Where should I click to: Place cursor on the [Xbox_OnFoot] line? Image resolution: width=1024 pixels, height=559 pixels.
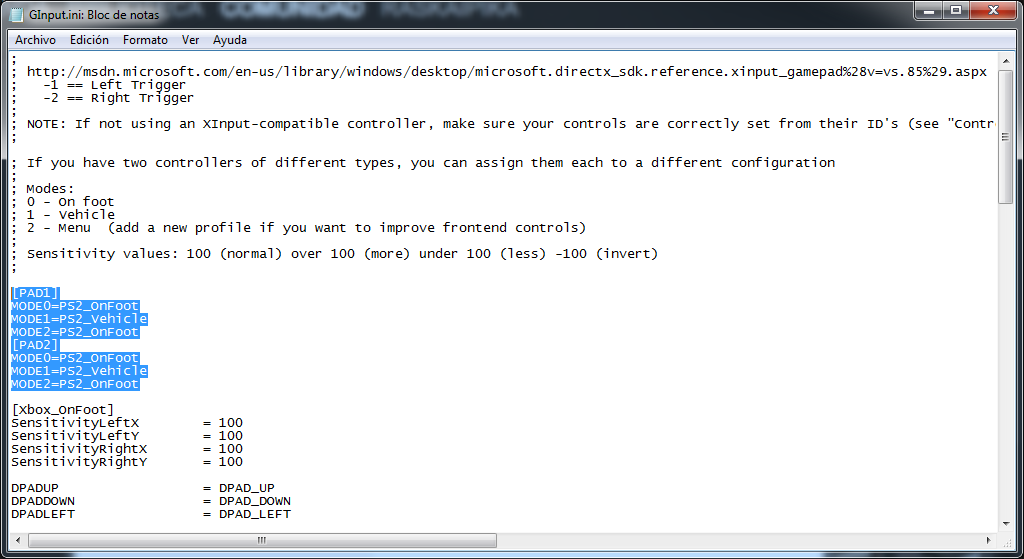(63, 410)
